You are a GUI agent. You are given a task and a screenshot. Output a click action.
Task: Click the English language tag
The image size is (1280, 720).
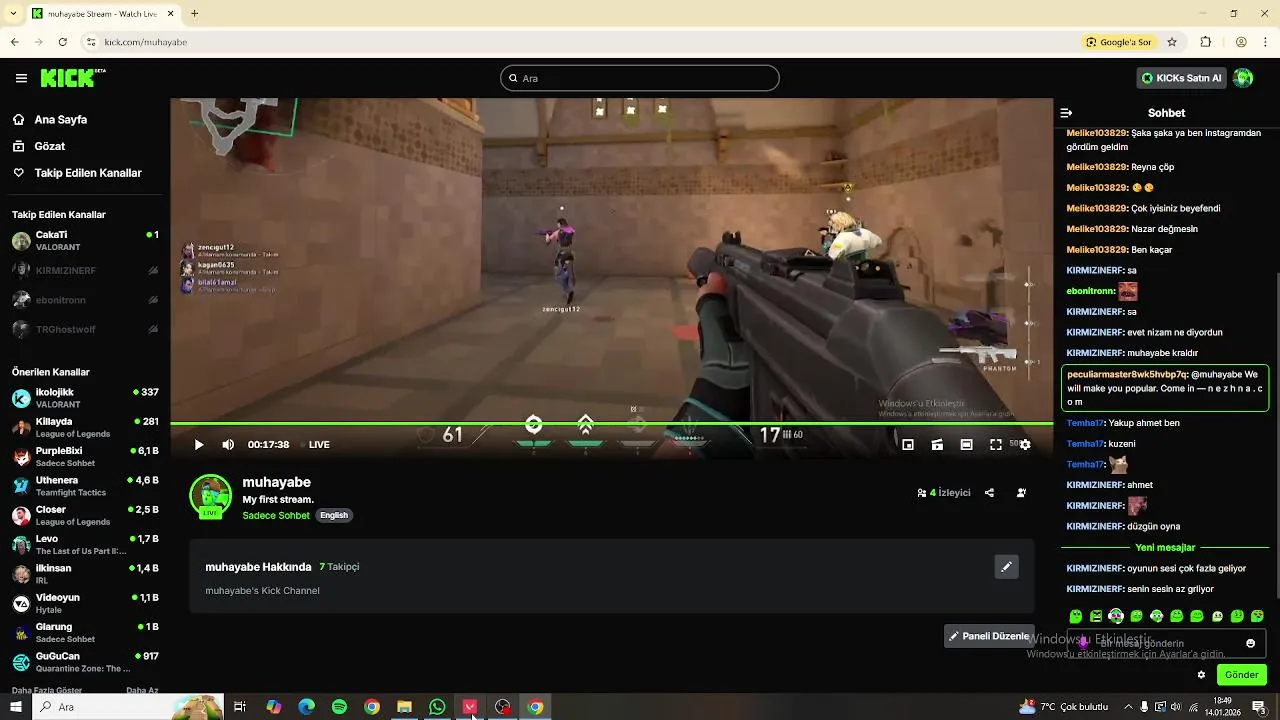pos(334,516)
